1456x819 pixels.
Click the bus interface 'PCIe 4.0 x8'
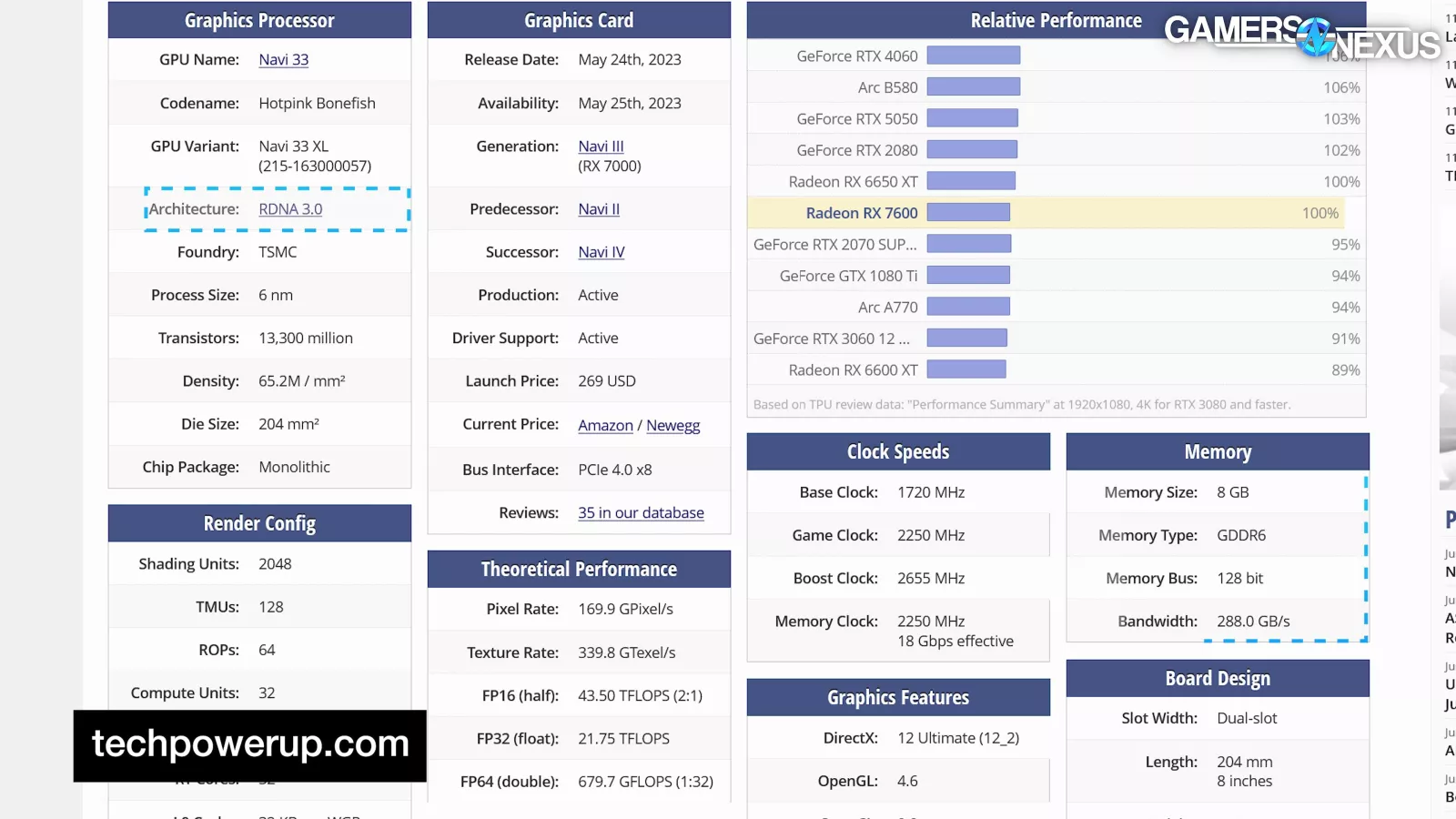(615, 470)
